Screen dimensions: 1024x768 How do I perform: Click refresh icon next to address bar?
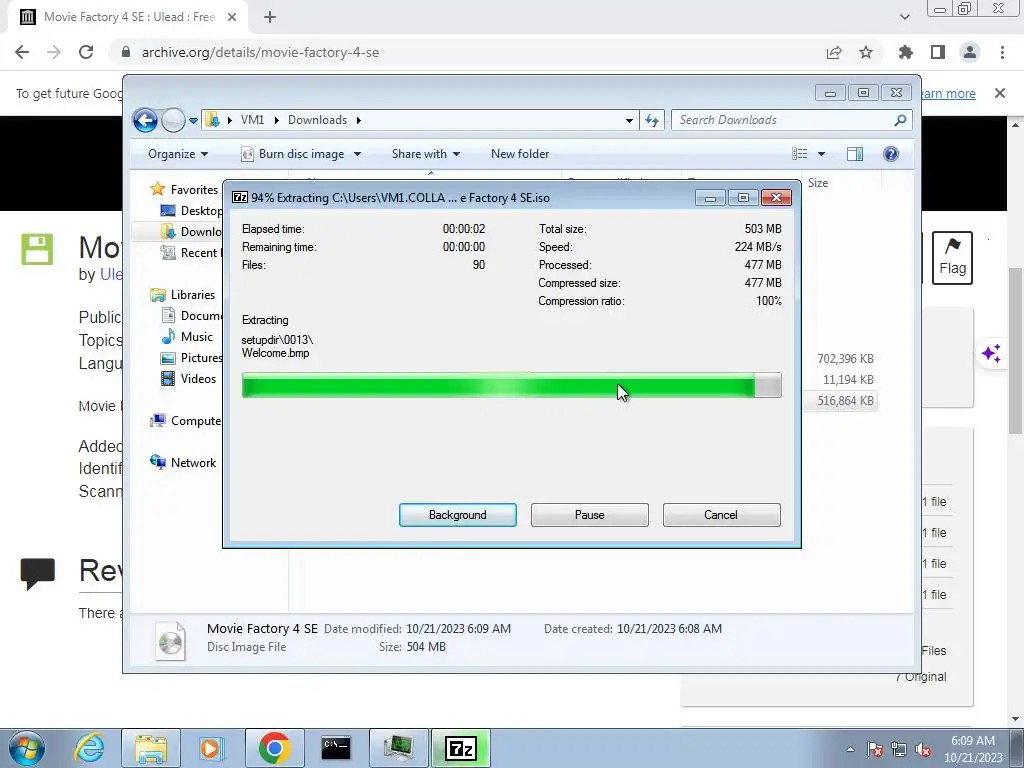(x=652, y=120)
